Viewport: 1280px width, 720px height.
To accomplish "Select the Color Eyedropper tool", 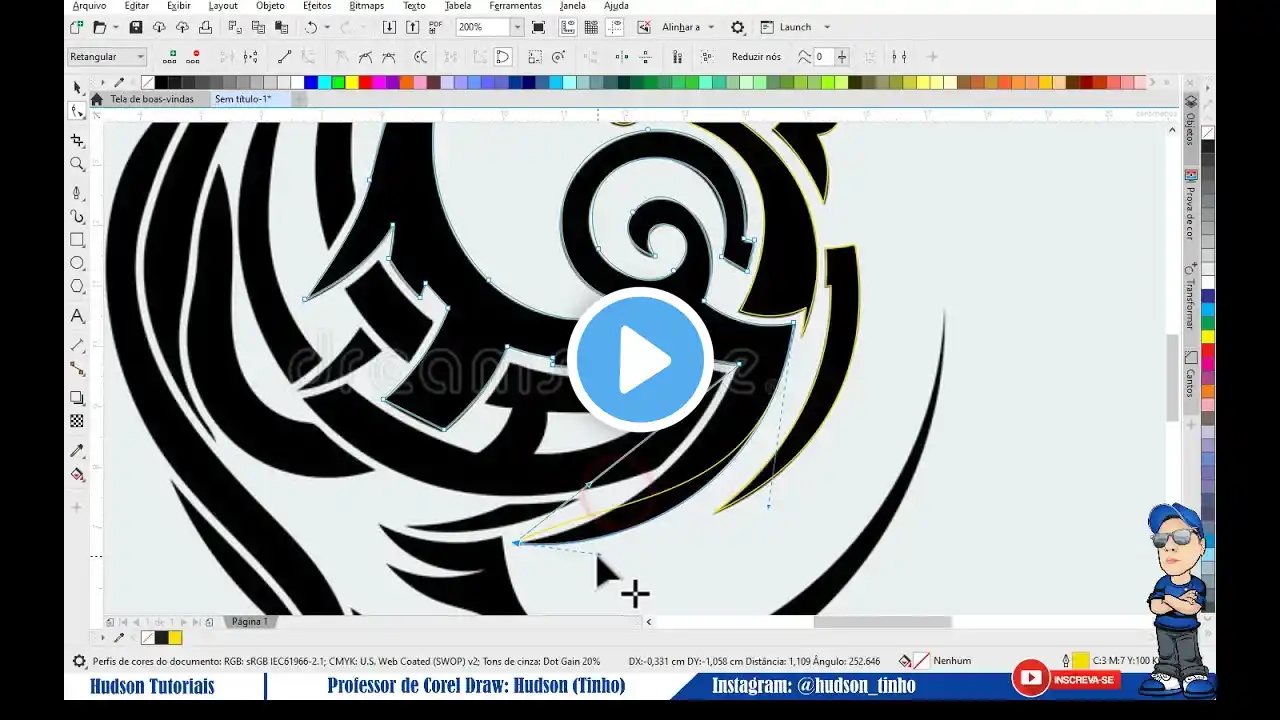I will point(77,451).
